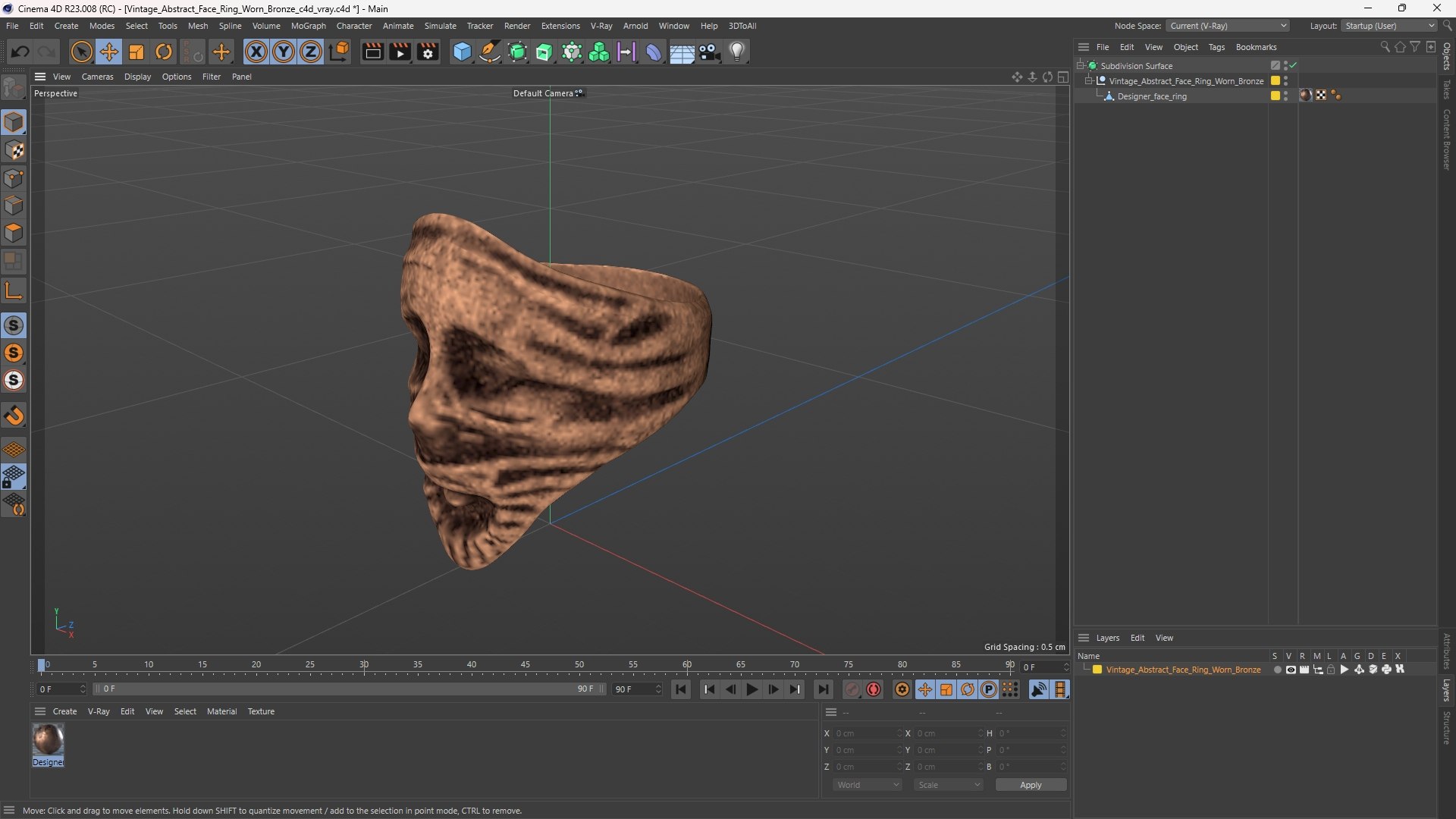Collapse Vintage_Abstract_Face_Ring_Worn_Bronze node

click(1089, 81)
